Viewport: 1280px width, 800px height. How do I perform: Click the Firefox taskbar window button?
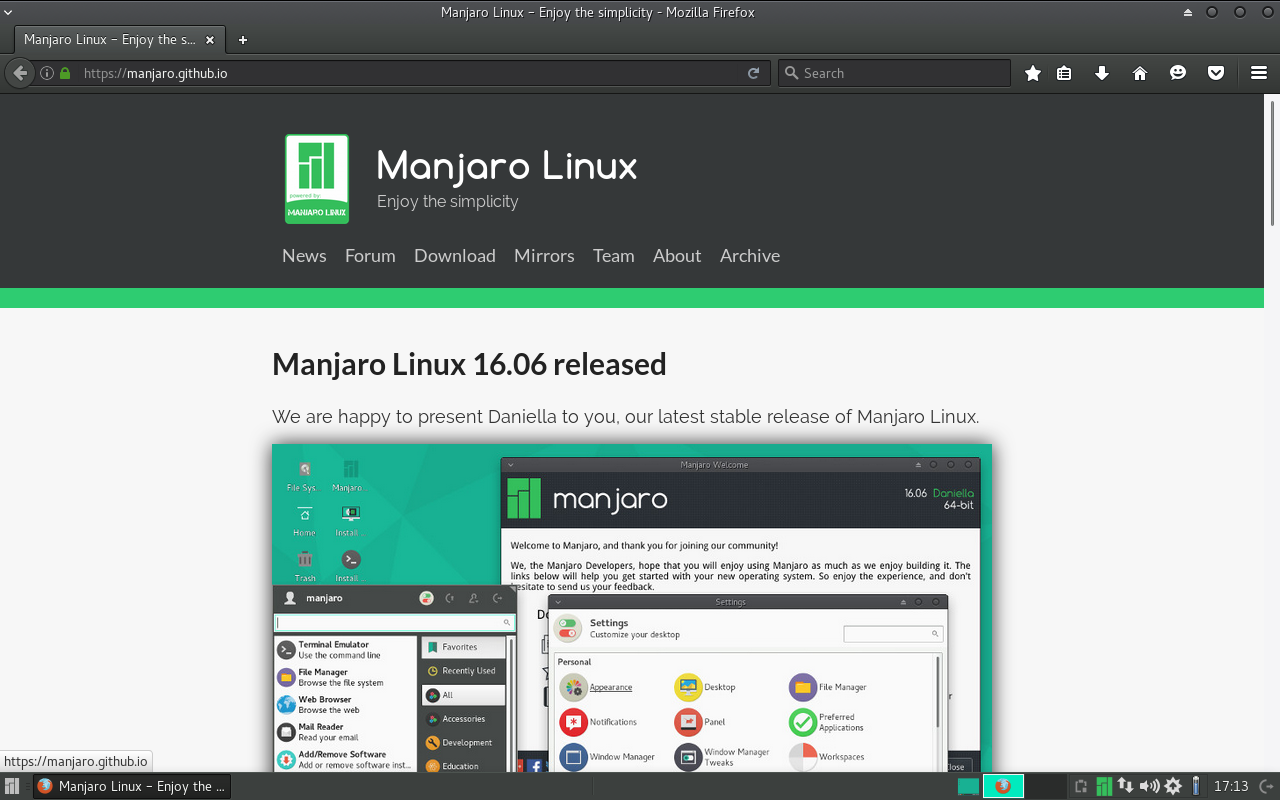pyautogui.click(x=132, y=786)
